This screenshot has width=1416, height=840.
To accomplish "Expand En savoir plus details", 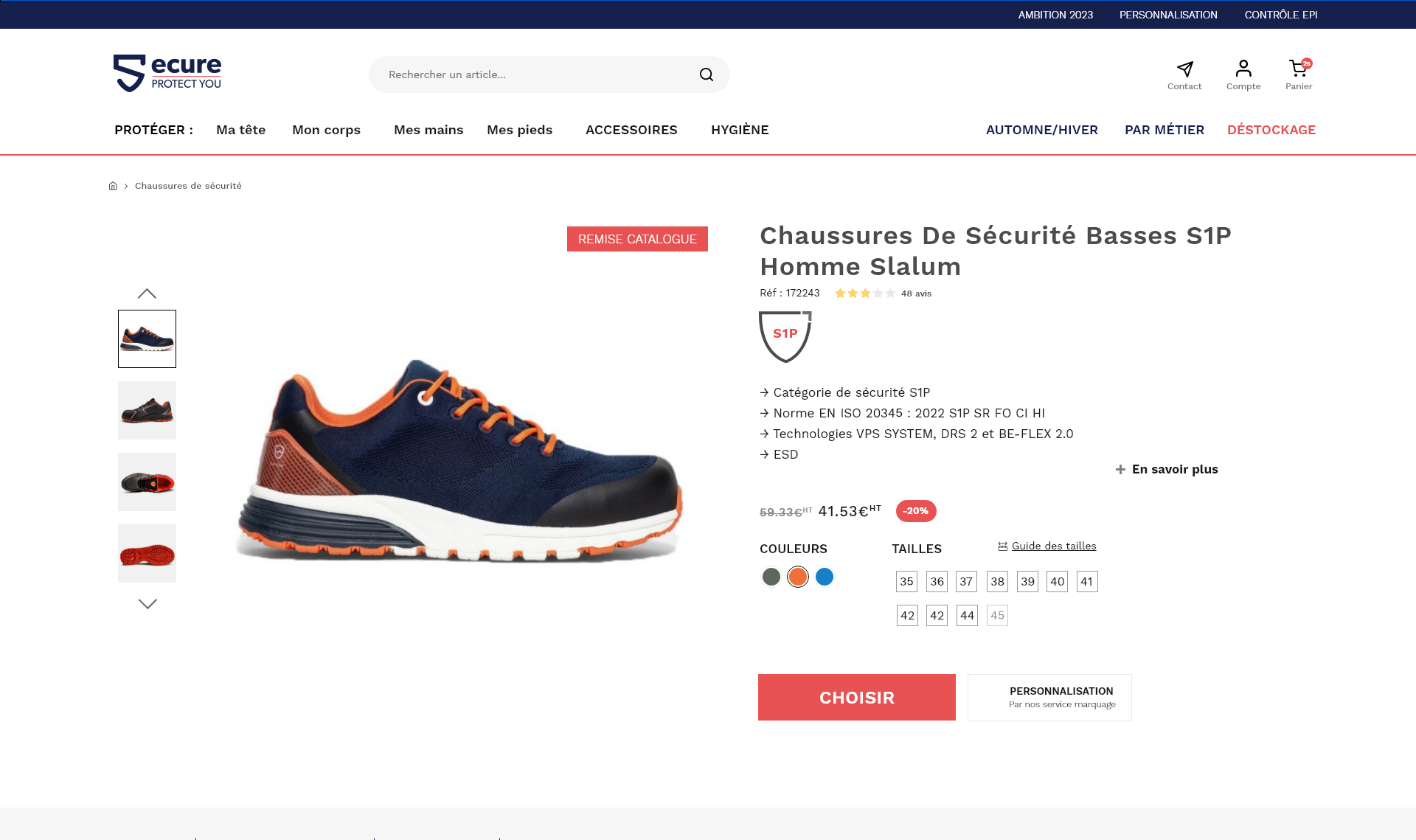I will (x=1167, y=470).
